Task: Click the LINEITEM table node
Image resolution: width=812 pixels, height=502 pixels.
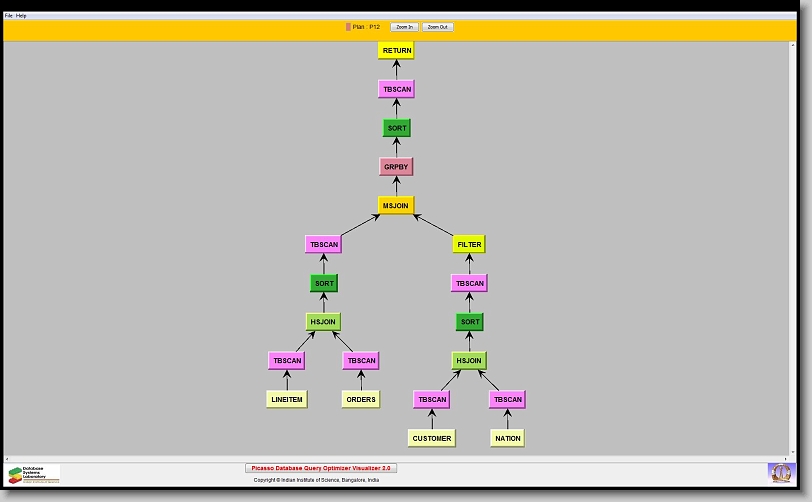Action: (x=286, y=400)
